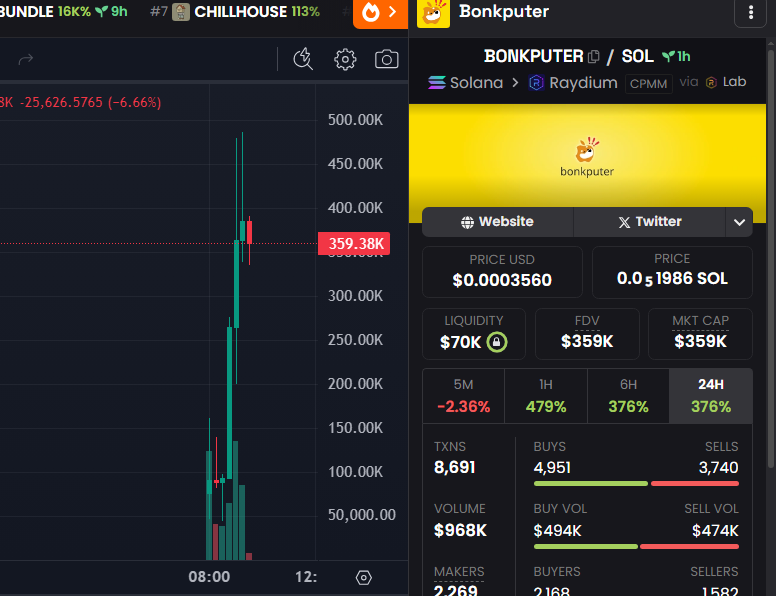Click the BUY VOL $494K value
The image size is (776, 596).
click(x=557, y=531)
